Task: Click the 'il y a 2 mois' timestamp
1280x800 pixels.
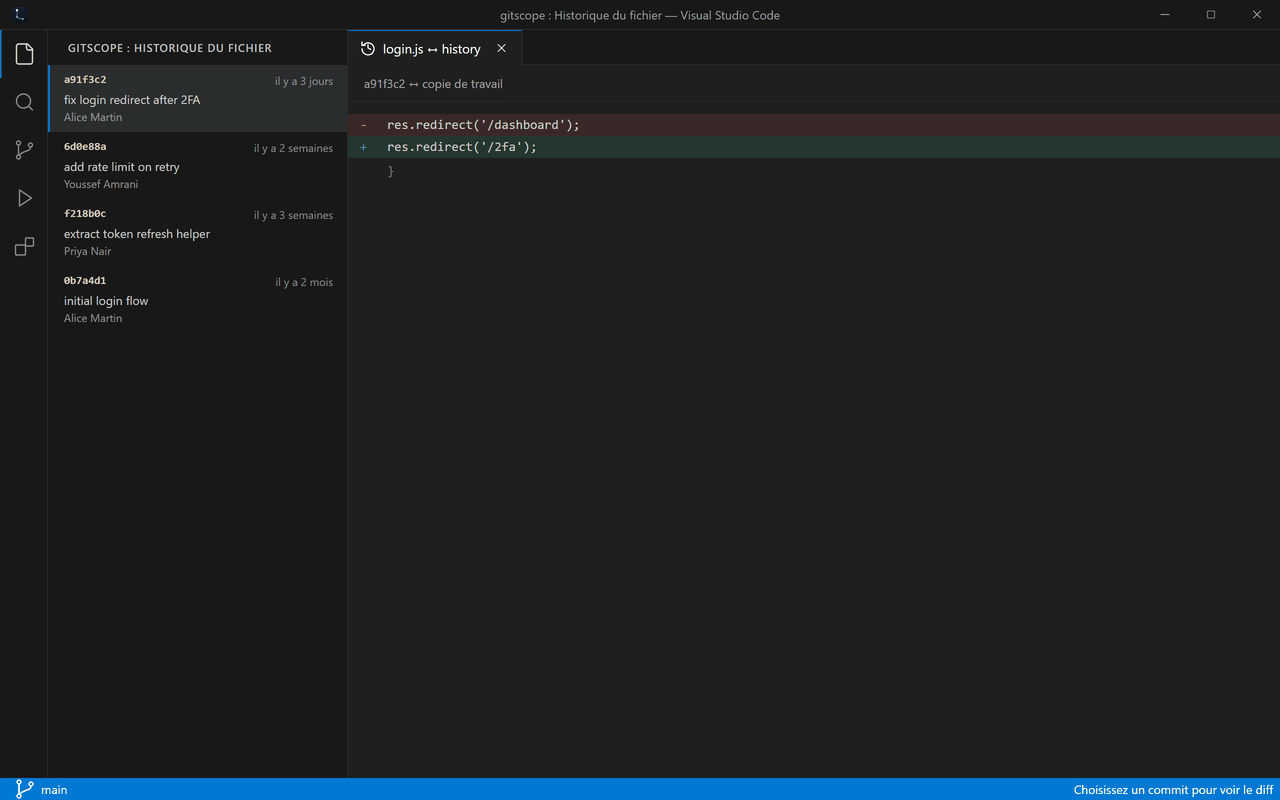Action: 304,282
